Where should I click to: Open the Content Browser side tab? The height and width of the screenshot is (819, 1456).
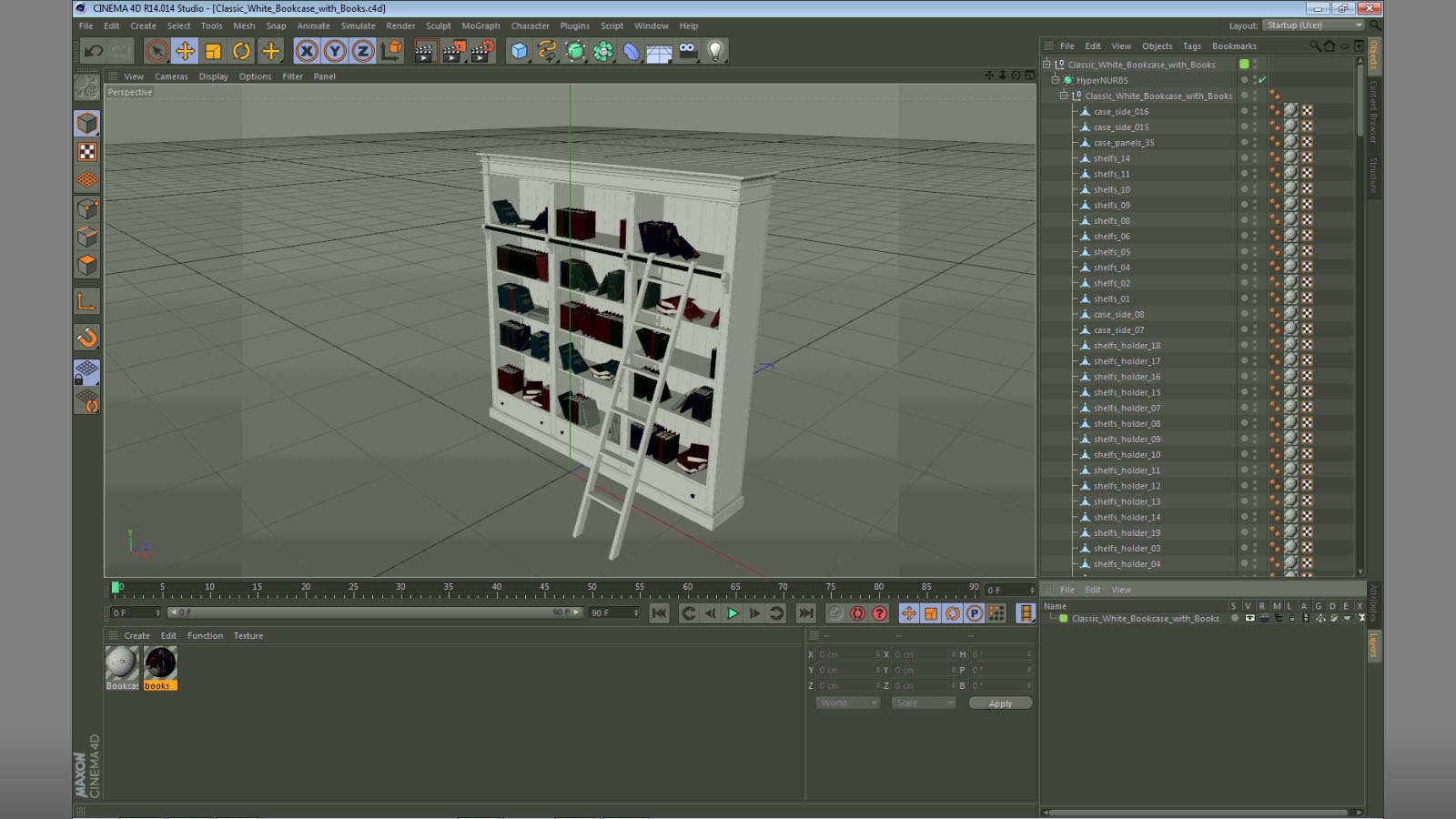1373,111
